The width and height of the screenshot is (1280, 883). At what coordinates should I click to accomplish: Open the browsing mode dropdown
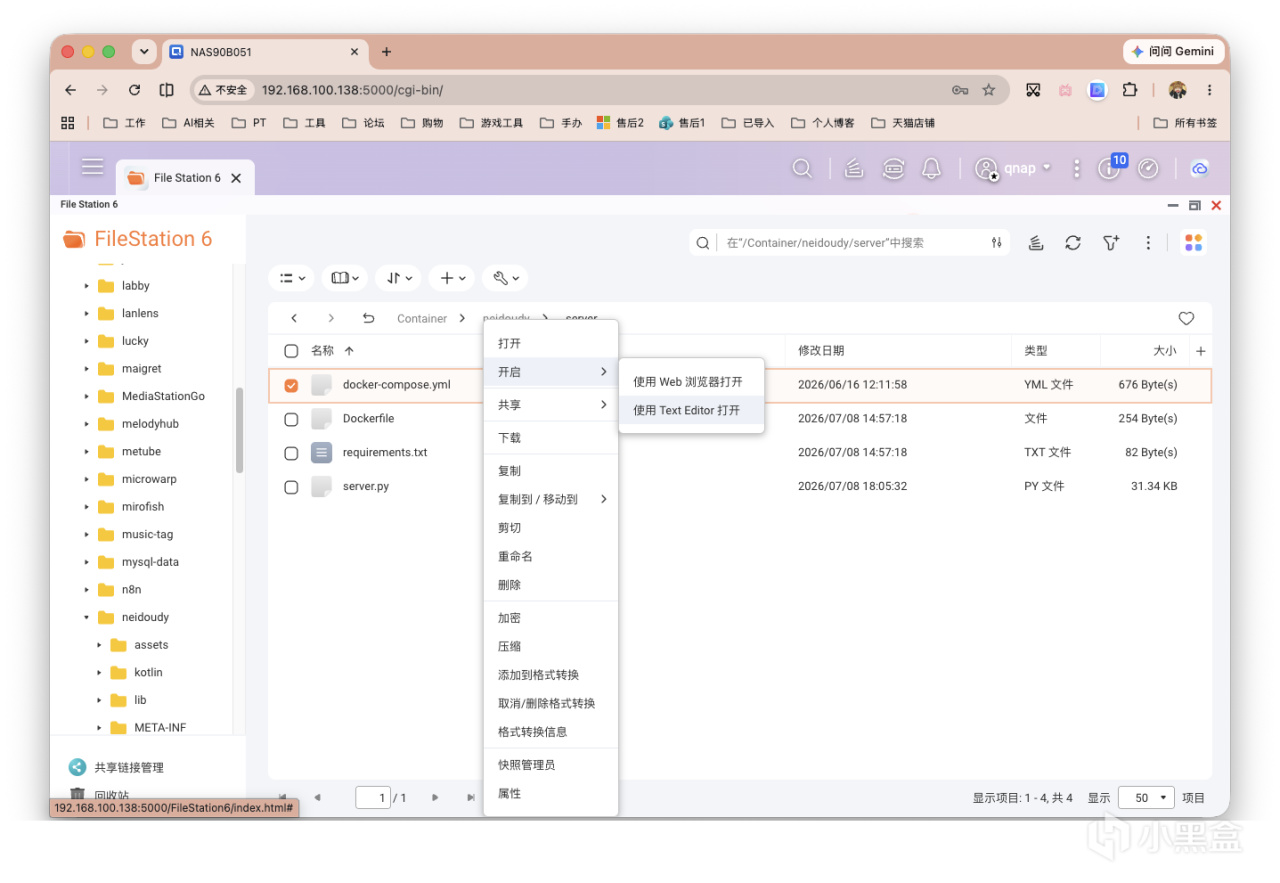[x=345, y=278]
